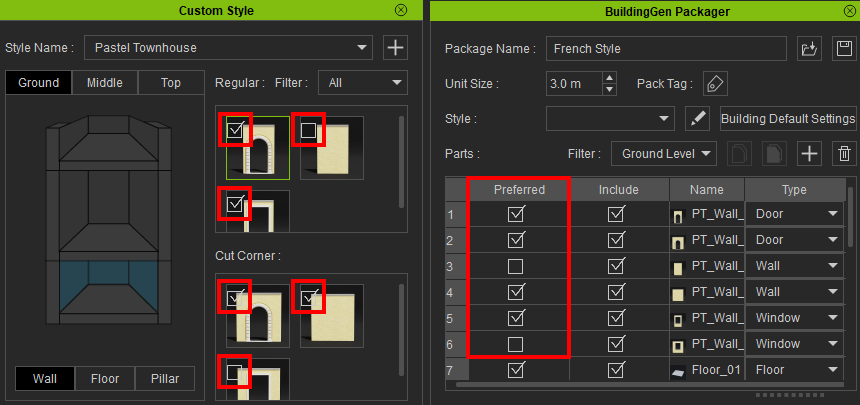Switch to the Middle tab
860x405 pixels.
105,83
